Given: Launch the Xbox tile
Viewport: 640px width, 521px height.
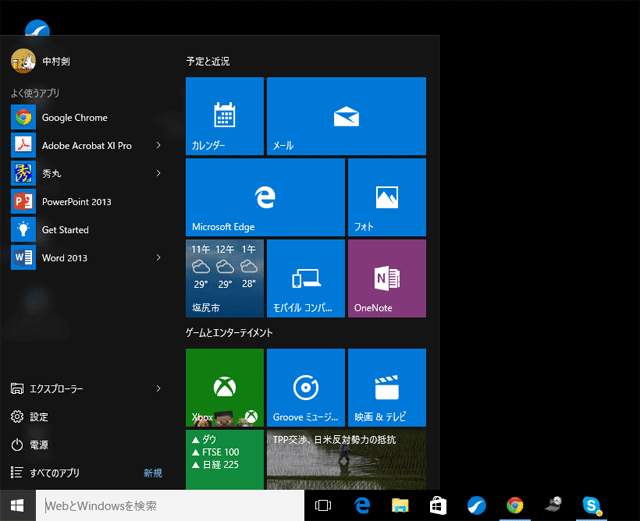Looking at the screenshot, I should [224, 388].
